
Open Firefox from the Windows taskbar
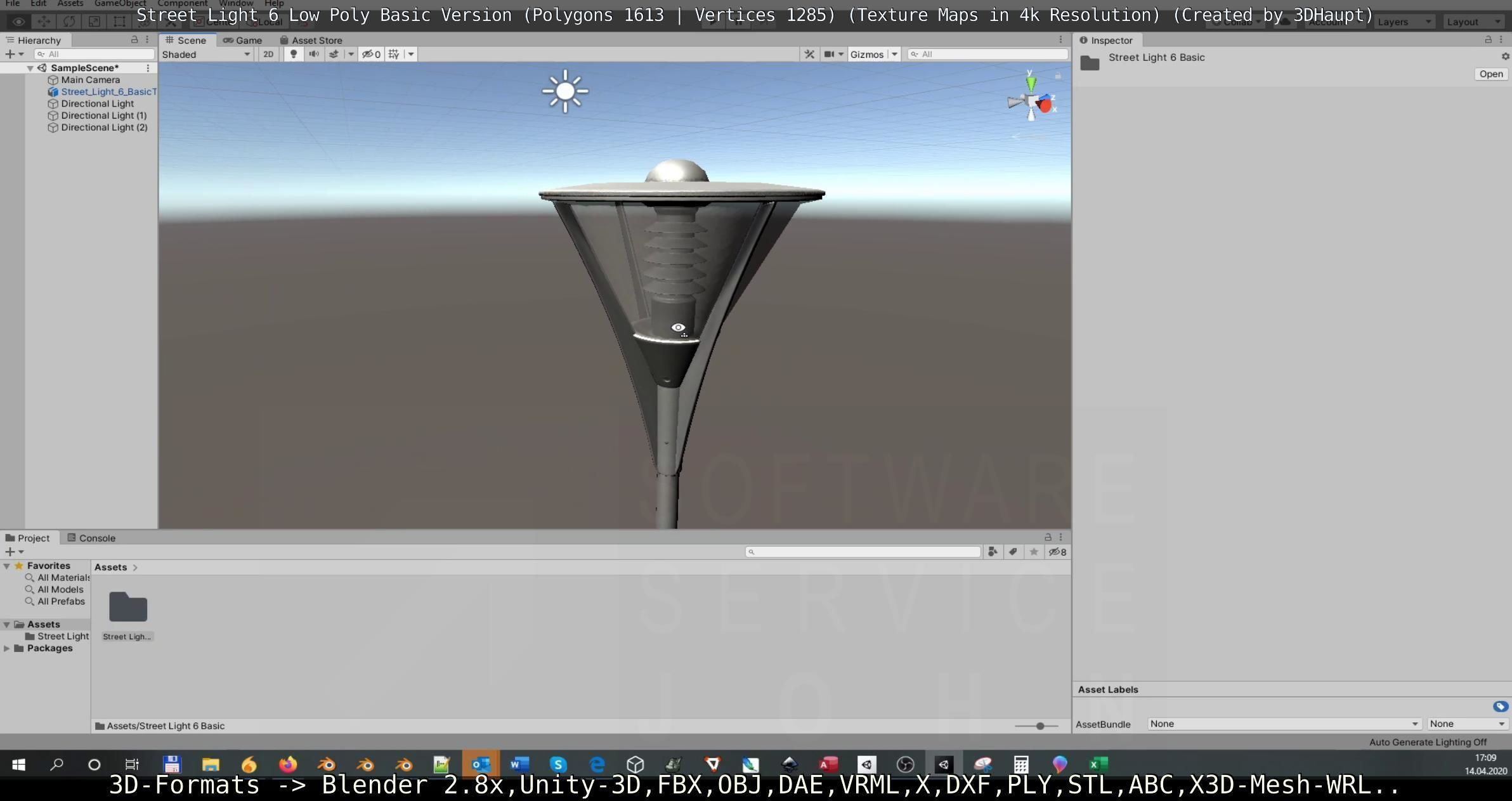288,764
